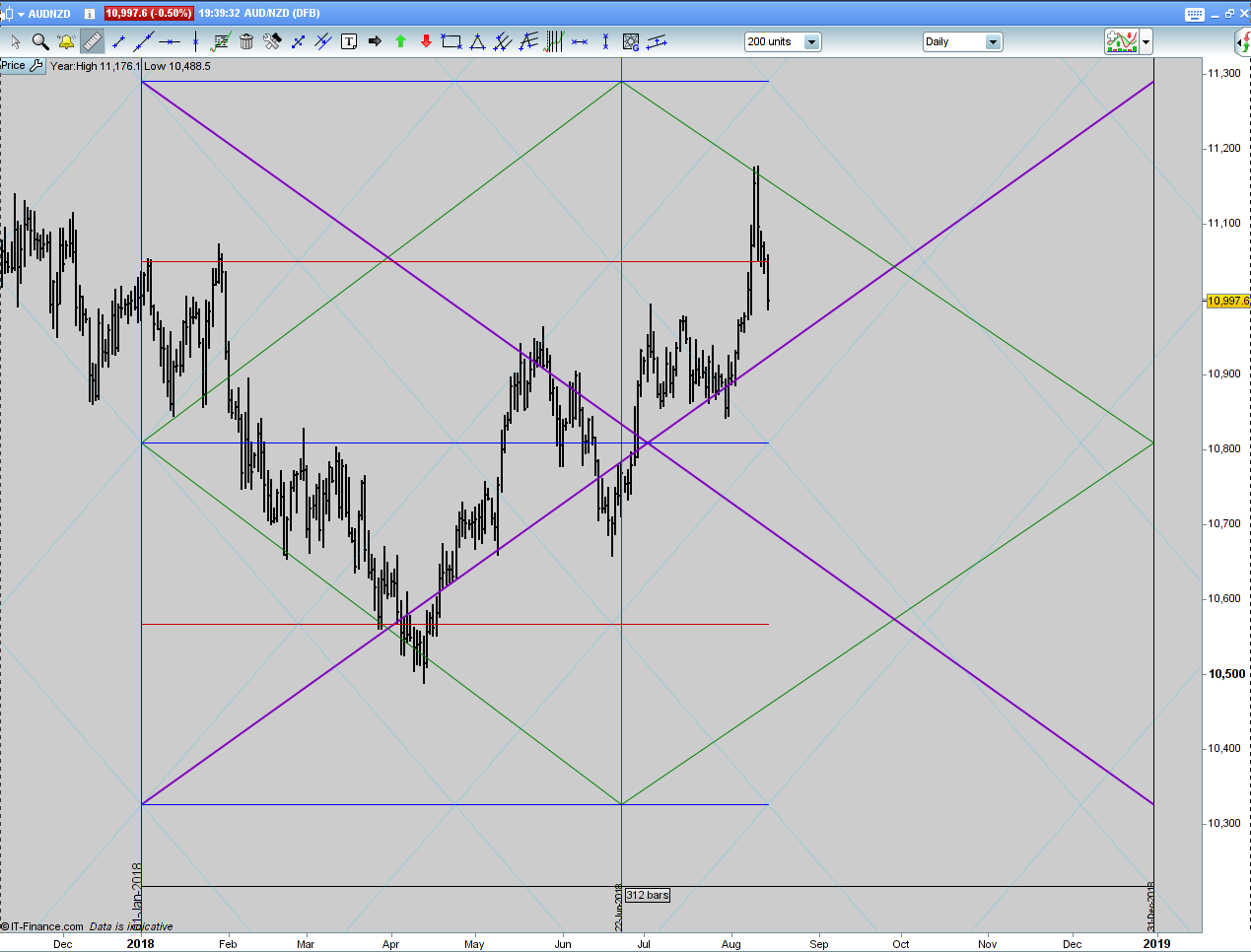The image size is (1251, 952).
Task: Click the 11,300 price axis label
Action: pyautogui.click(x=1224, y=74)
